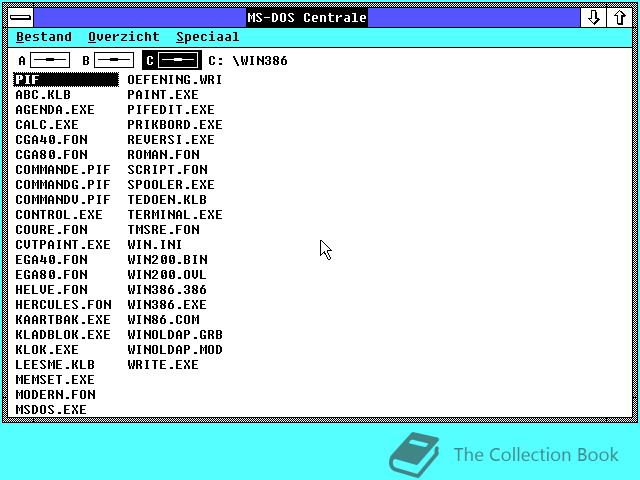This screenshot has height=480, width=640.
Task: Select KLADBLOK.EXE file
Action: (63, 335)
